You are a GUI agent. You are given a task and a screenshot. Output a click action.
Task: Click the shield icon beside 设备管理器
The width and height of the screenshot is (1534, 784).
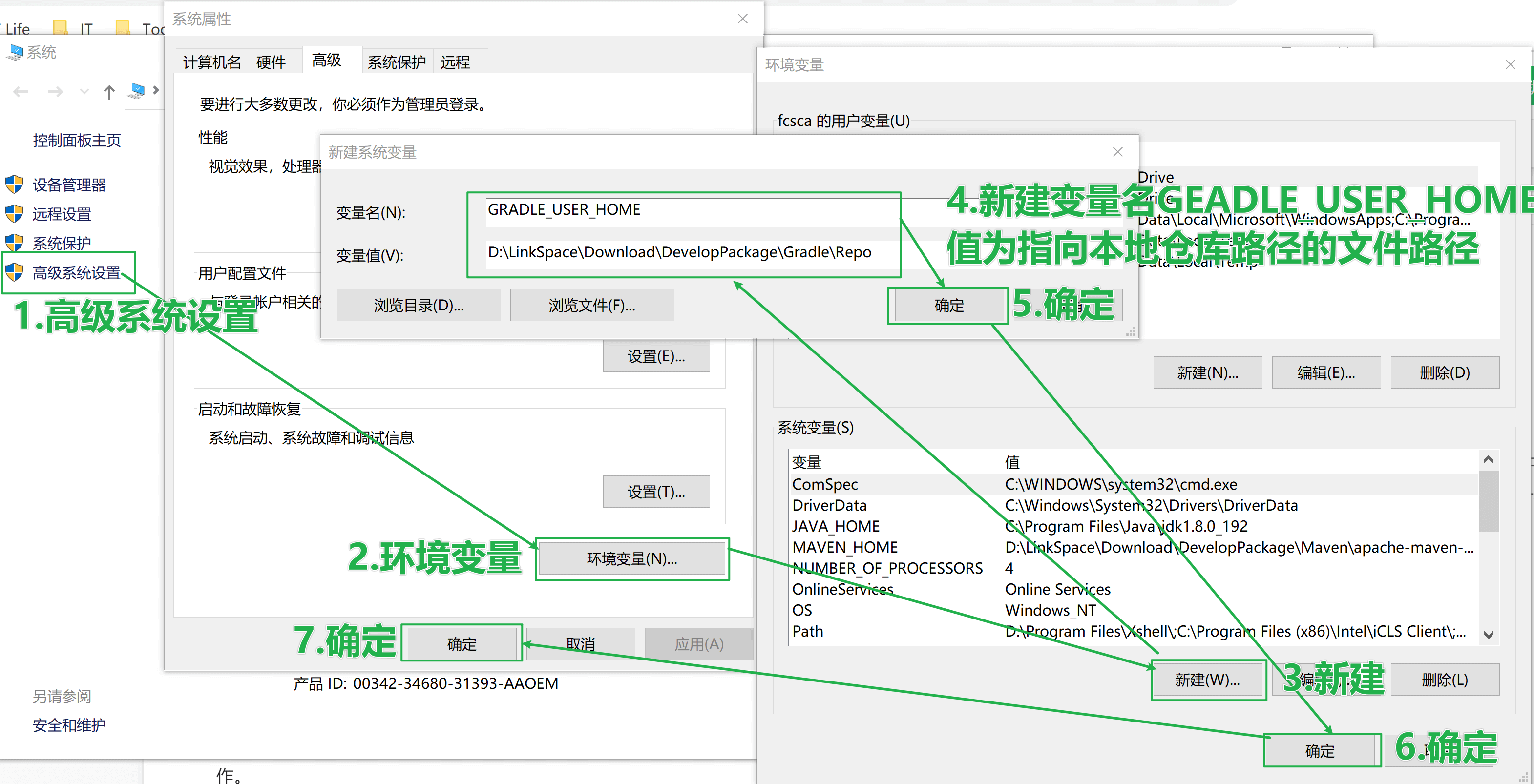14,185
